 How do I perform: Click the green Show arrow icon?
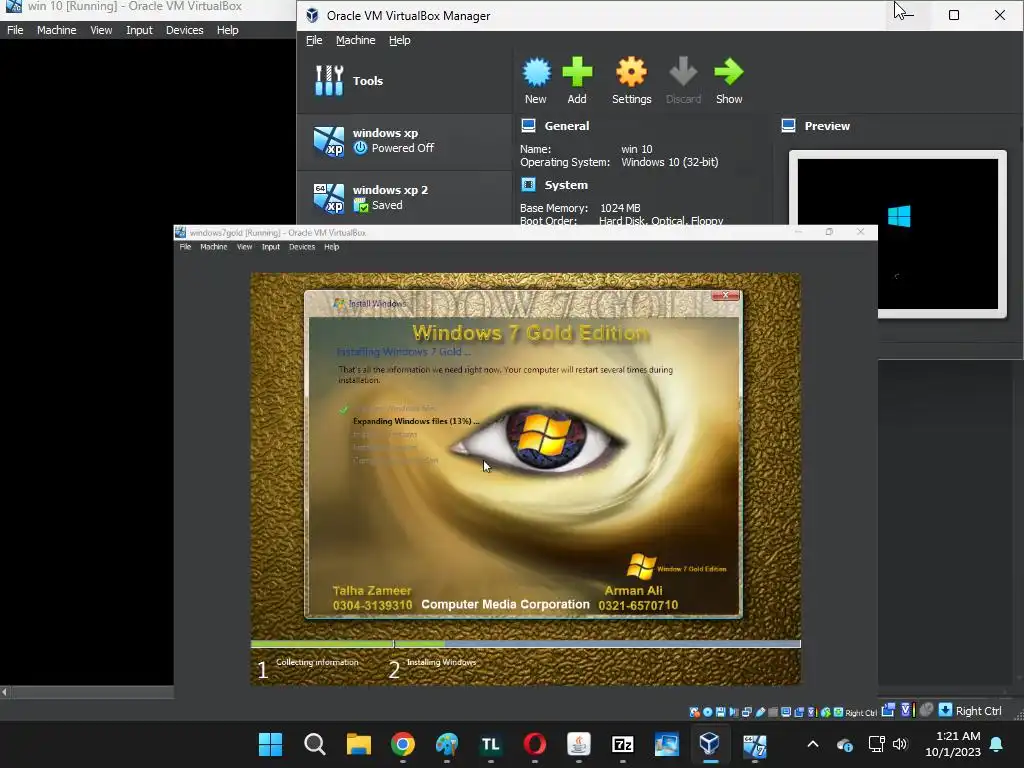tap(729, 72)
